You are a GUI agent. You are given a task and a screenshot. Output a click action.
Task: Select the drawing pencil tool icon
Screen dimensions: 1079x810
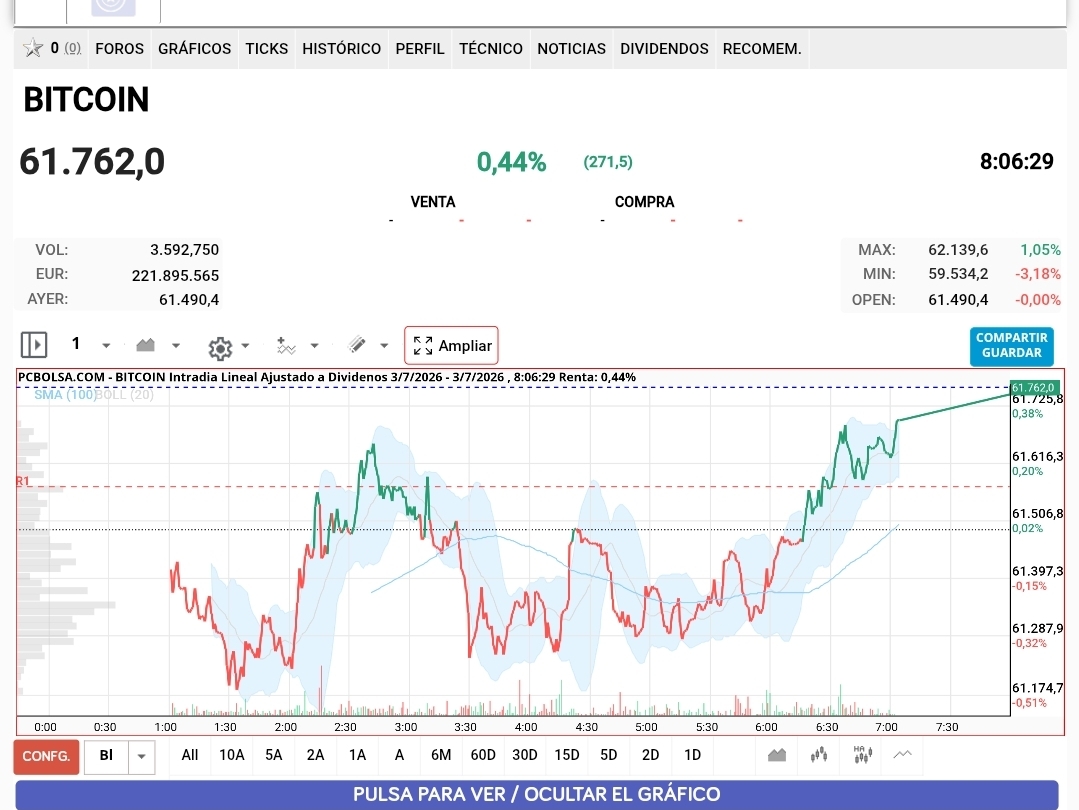tap(357, 344)
